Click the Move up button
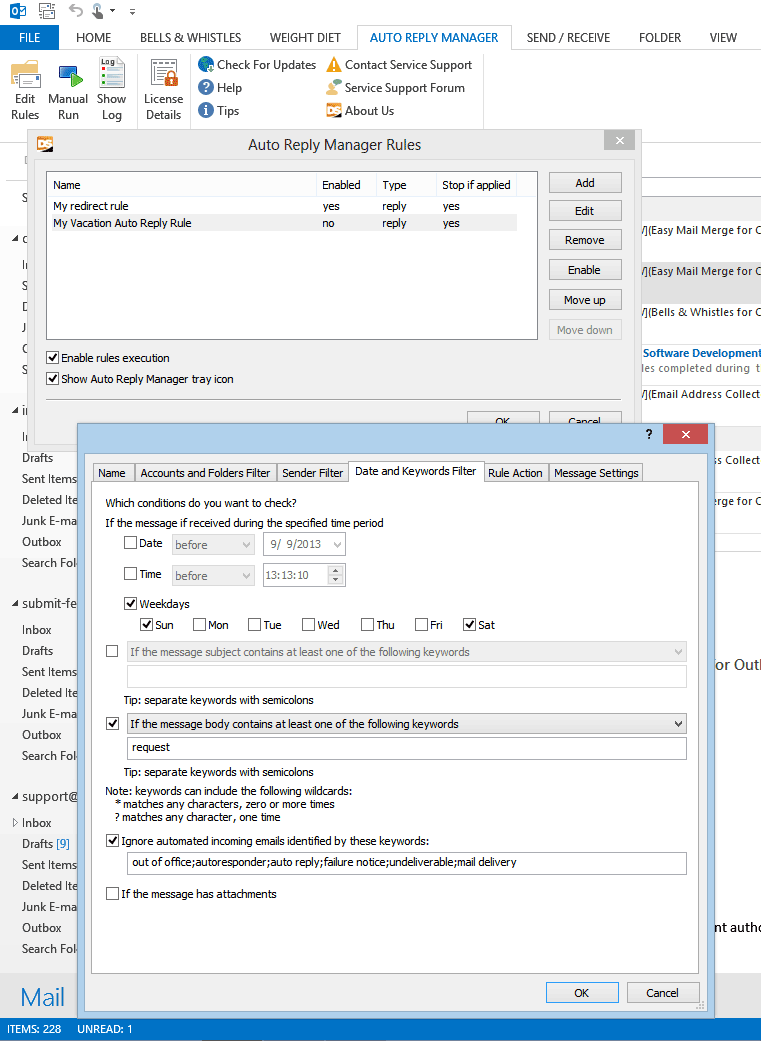Image resolution: width=761 pixels, height=1041 pixels. (585, 300)
